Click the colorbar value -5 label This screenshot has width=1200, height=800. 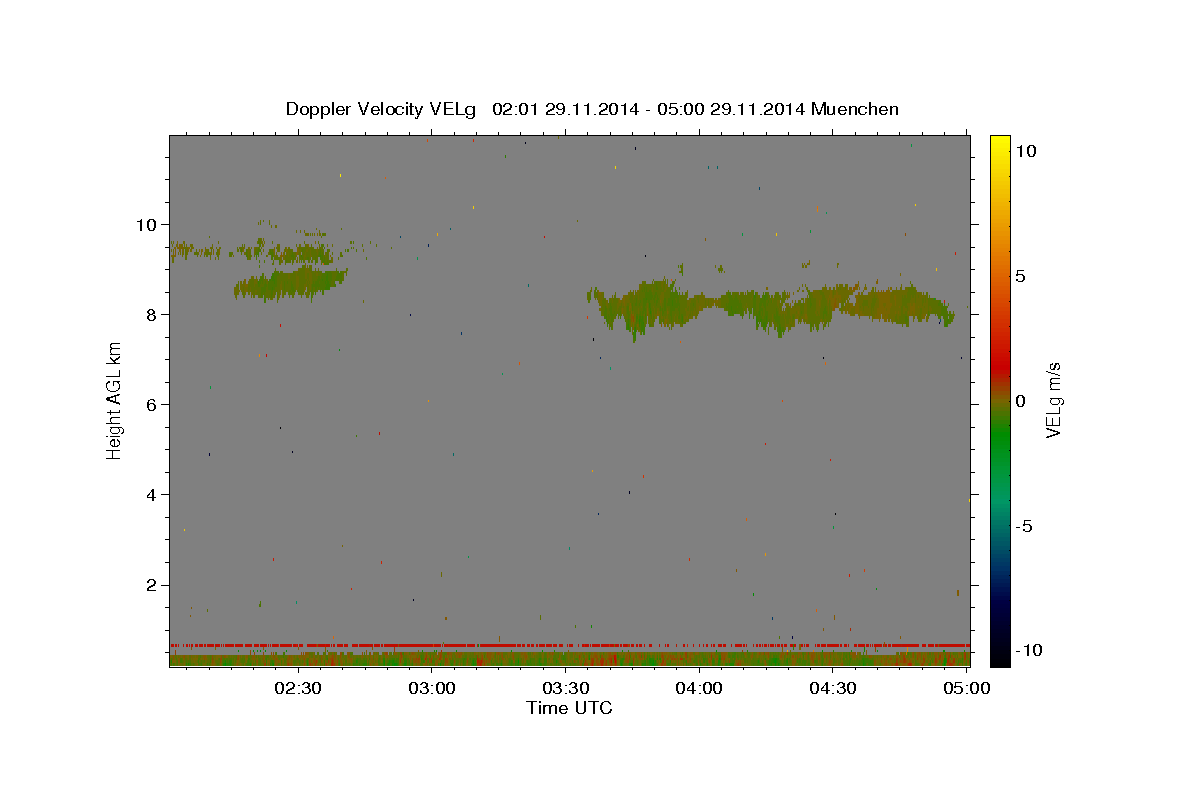pos(1024,526)
